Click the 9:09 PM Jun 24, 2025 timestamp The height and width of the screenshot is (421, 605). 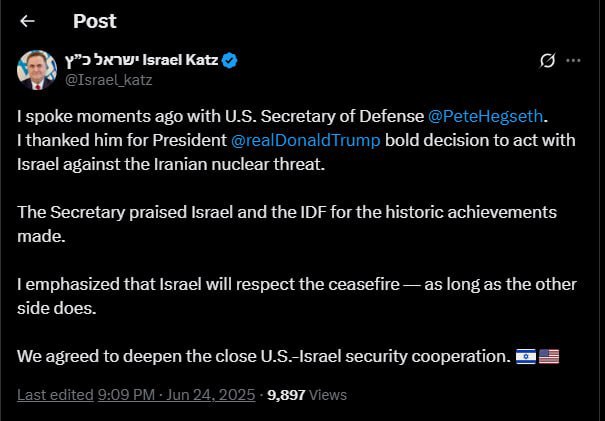(177, 396)
